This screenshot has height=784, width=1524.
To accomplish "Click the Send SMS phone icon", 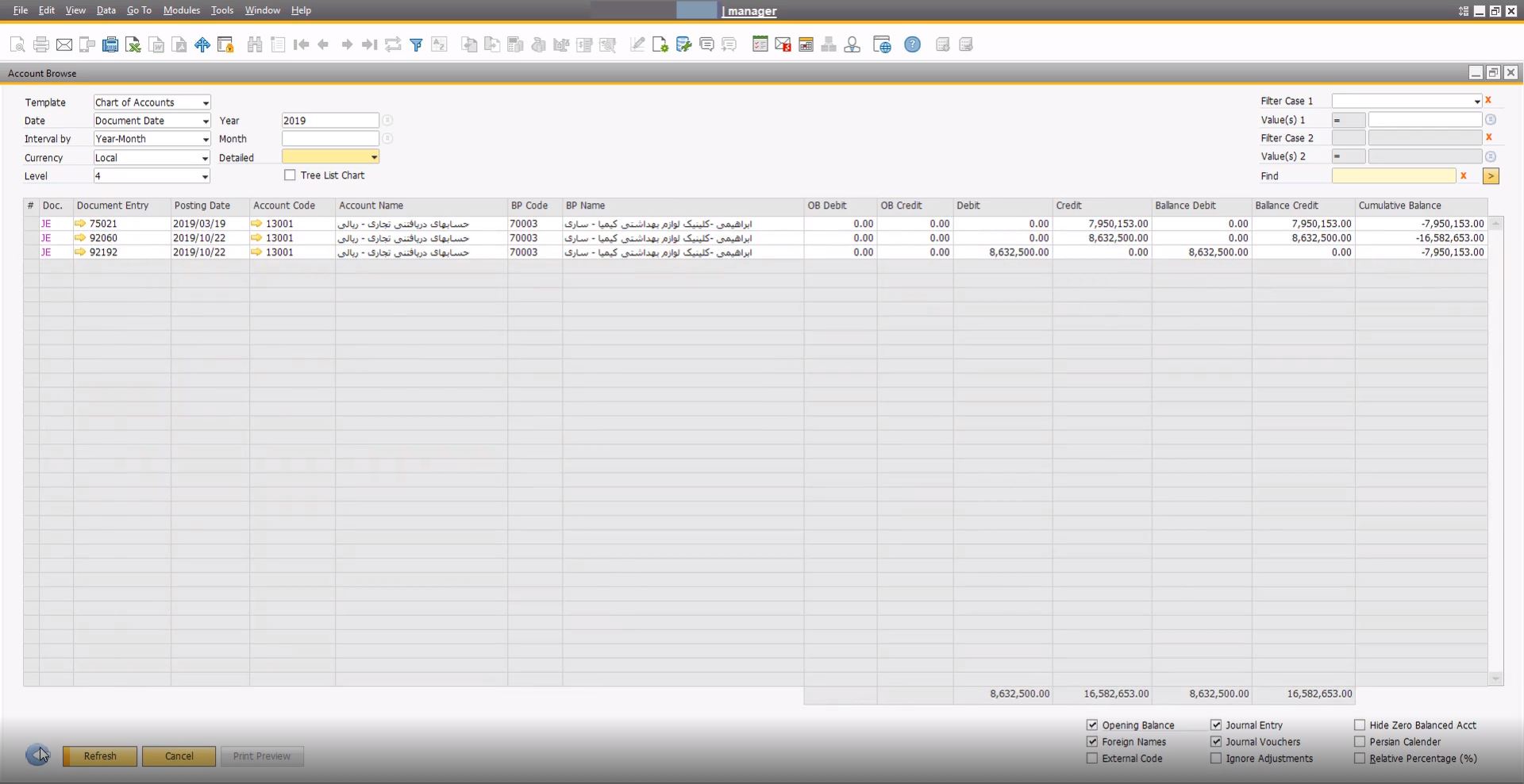I will pyautogui.click(x=87, y=44).
